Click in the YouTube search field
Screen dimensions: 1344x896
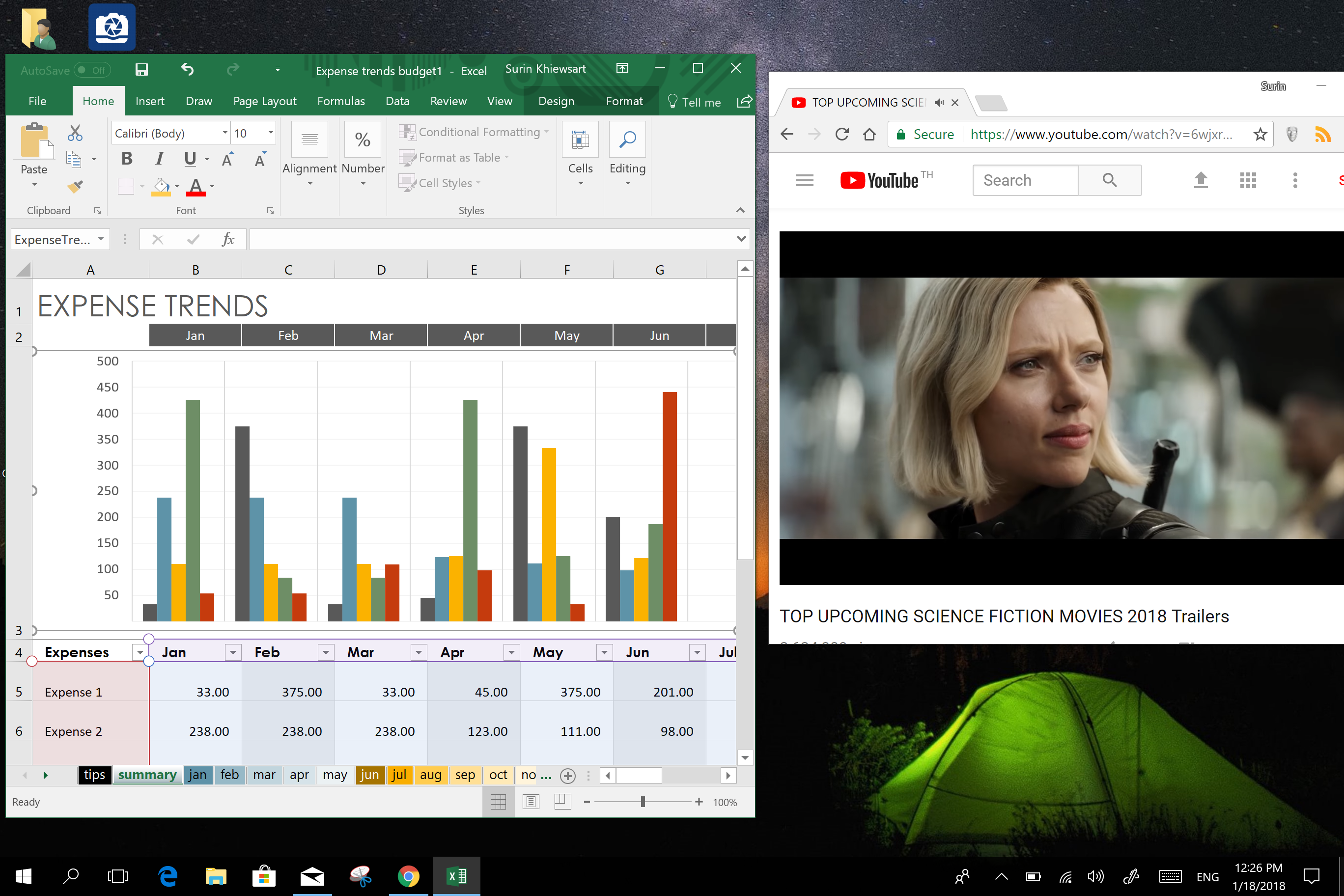tap(1026, 180)
